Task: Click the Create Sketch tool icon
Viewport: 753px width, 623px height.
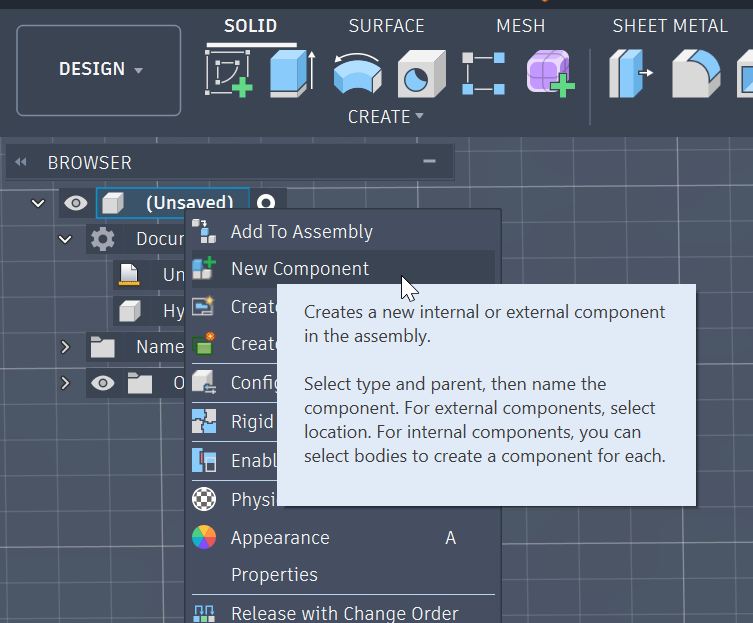Action: tap(229, 73)
